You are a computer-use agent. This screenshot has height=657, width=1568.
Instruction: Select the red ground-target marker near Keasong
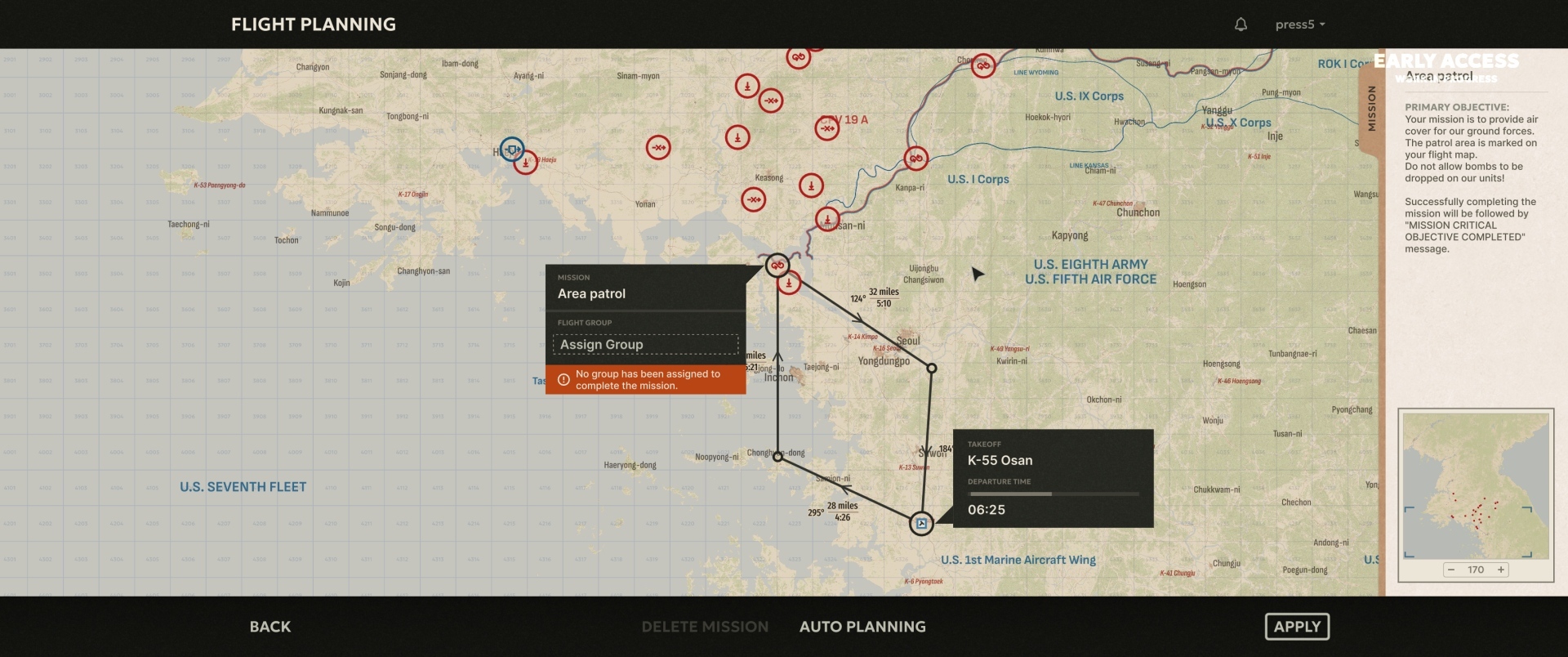point(811,185)
